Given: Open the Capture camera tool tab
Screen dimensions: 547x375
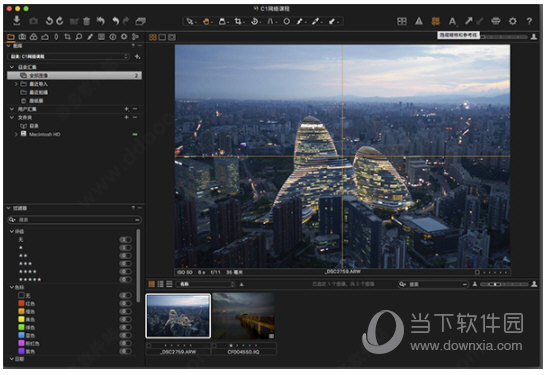Looking at the screenshot, I should (x=22, y=37).
